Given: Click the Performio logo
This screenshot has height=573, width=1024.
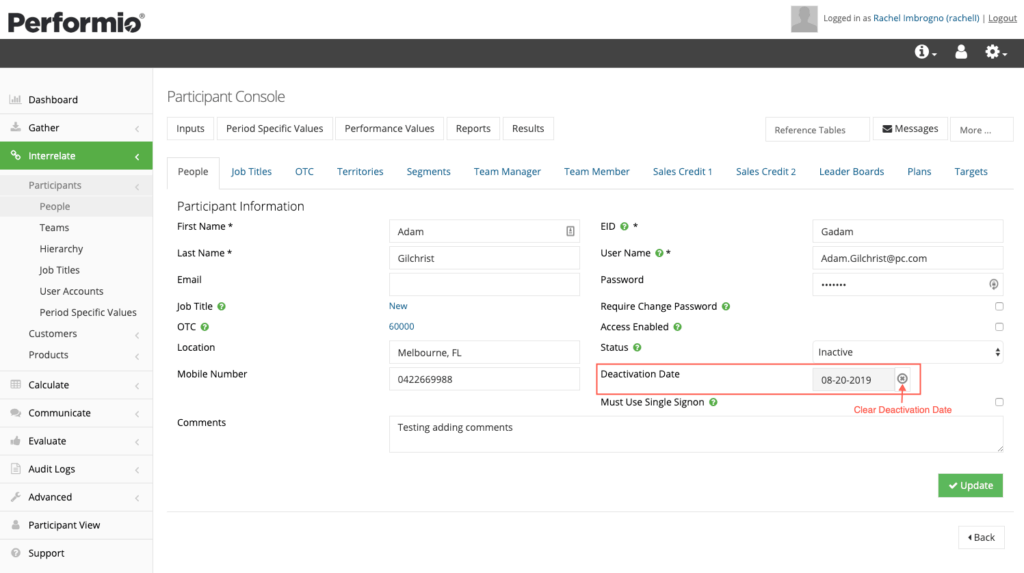Looking at the screenshot, I should click(76, 22).
